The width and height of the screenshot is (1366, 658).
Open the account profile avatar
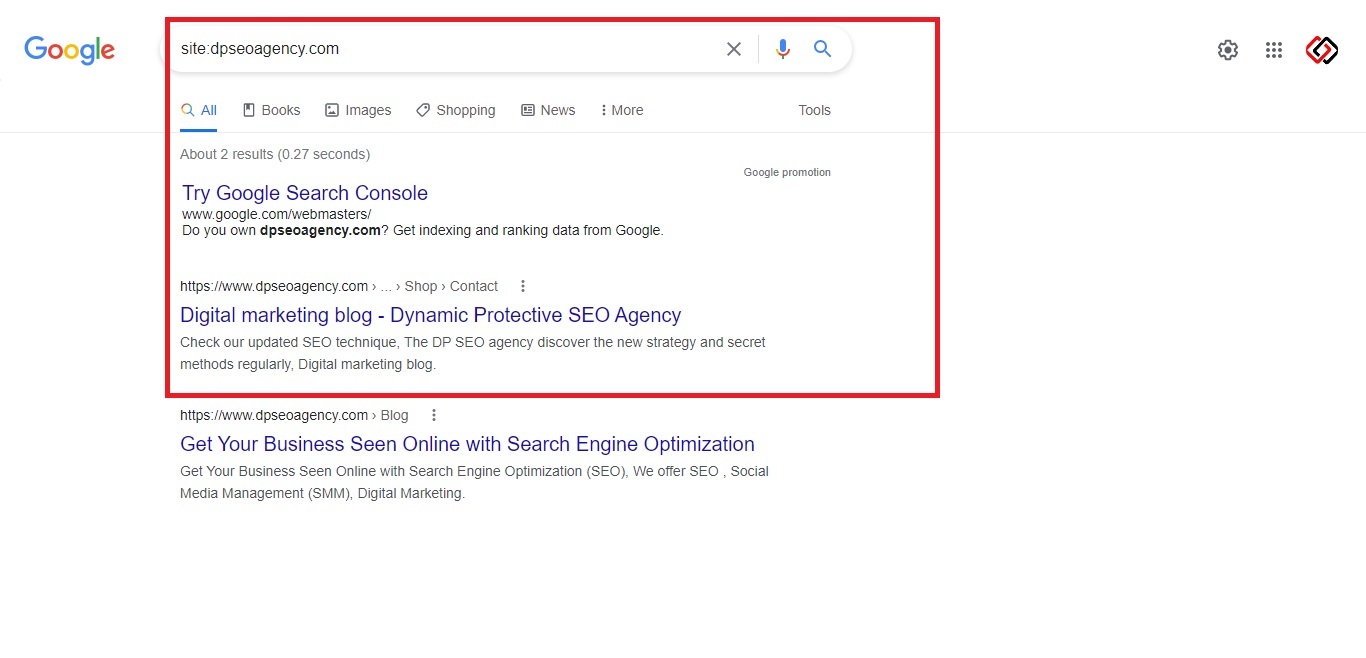pos(1322,50)
